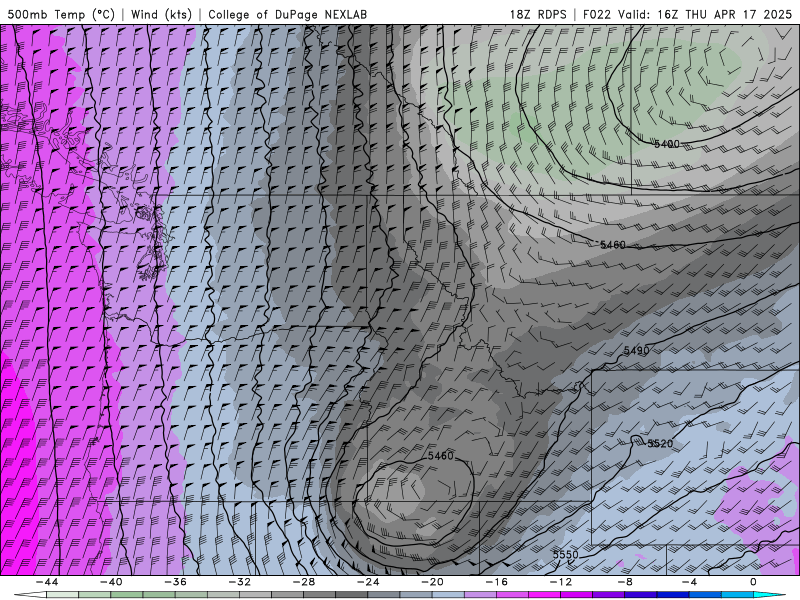The height and width of the screenshot is (600, 800).
Task: Click the -4 colorbar tick label
Action: coord(689,582)
